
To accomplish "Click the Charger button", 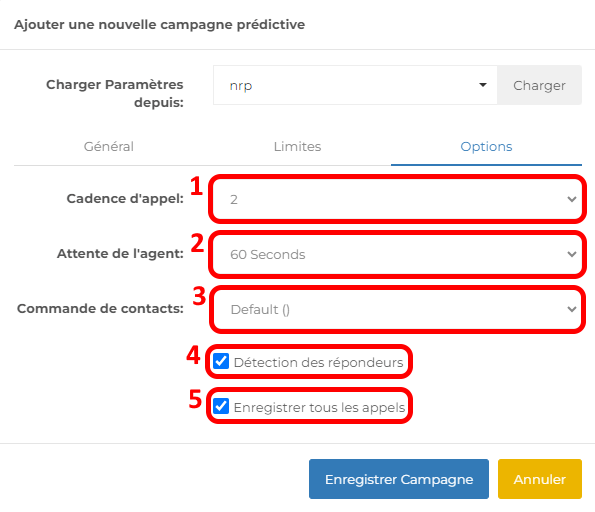I will coord(539,85).
